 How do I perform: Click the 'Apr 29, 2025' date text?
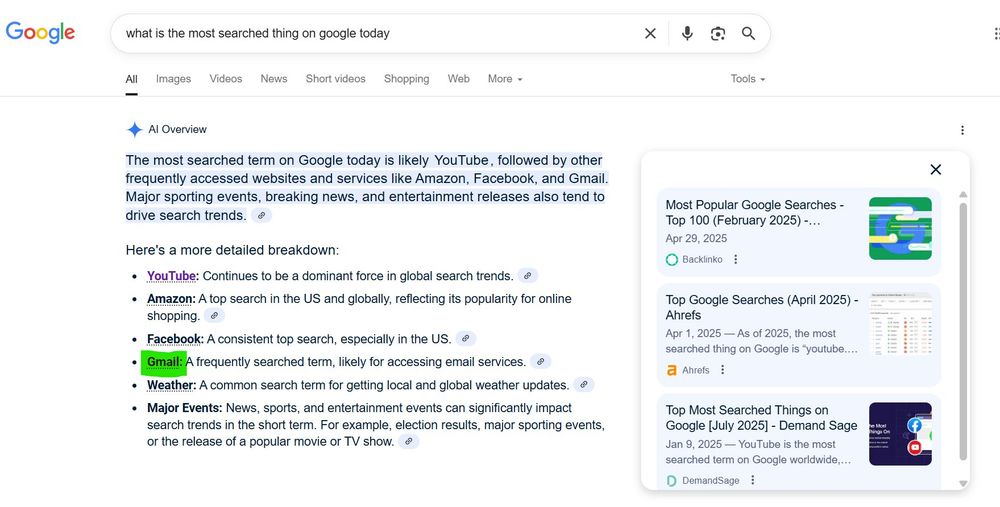point(696,239)
